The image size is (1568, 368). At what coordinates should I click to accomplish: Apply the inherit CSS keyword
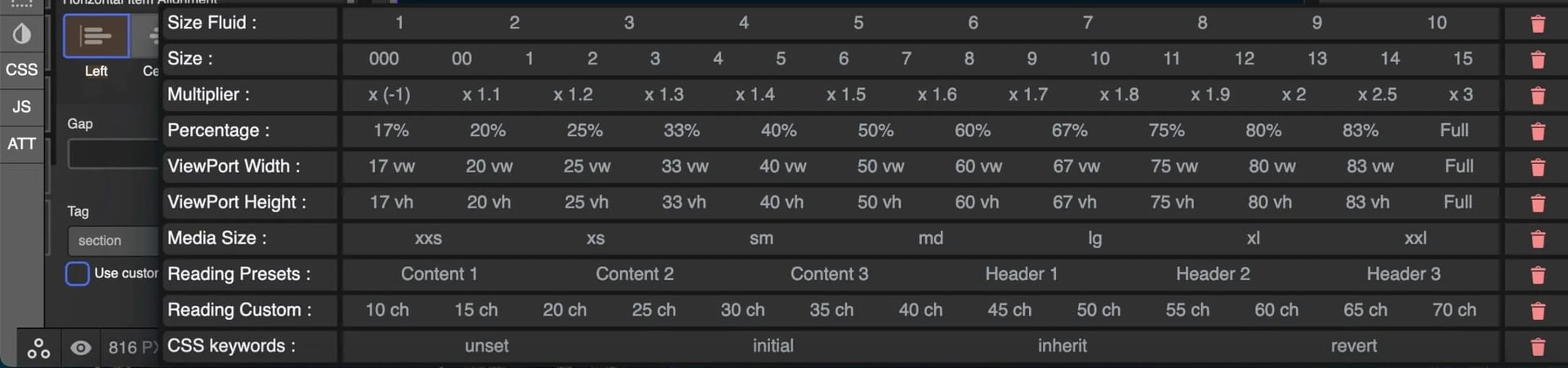(x=1062, y=346)
